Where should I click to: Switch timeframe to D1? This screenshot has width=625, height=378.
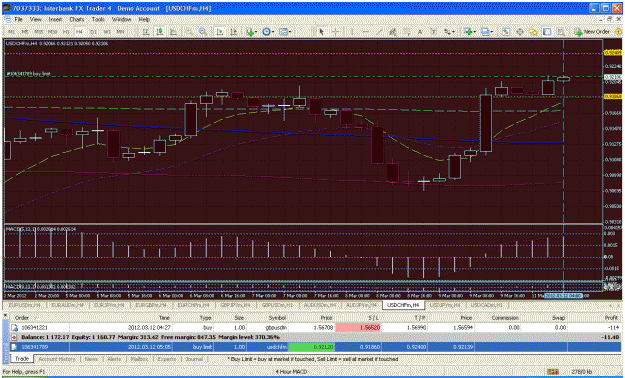[93, 32]
